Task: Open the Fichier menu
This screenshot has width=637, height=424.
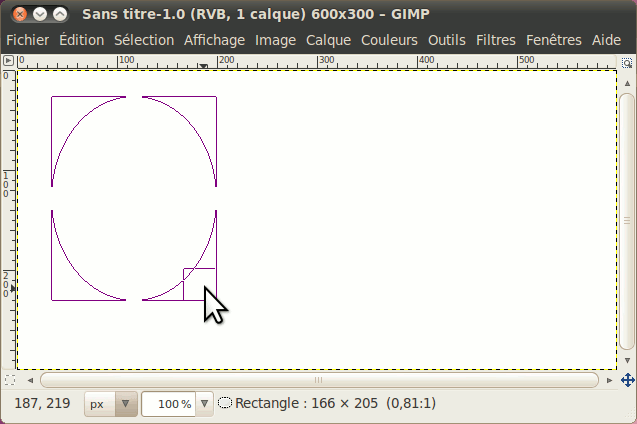Action: 28,40
